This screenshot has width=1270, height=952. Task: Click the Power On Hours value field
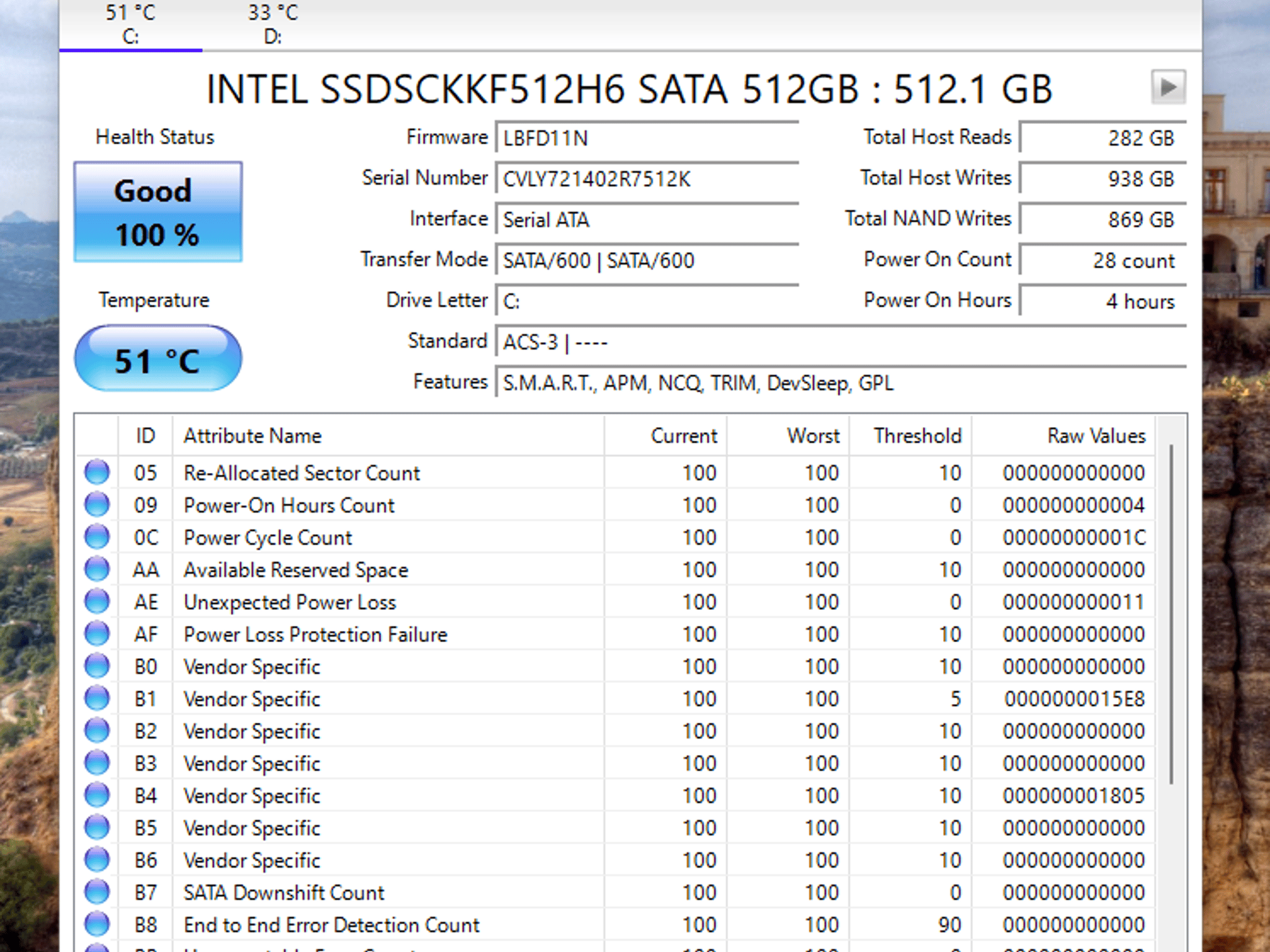pos(1104,301)
